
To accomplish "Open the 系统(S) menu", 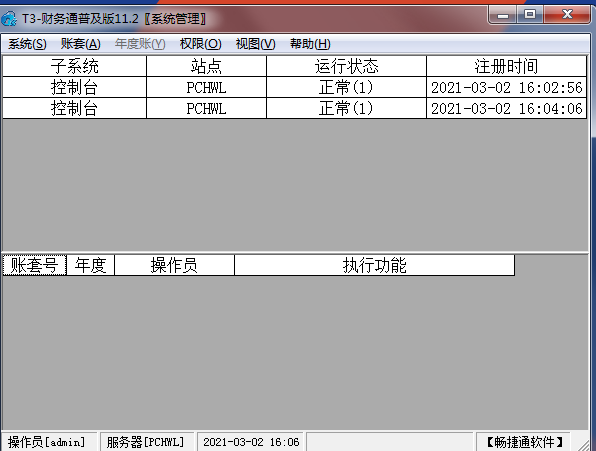I will coord(27,44).
